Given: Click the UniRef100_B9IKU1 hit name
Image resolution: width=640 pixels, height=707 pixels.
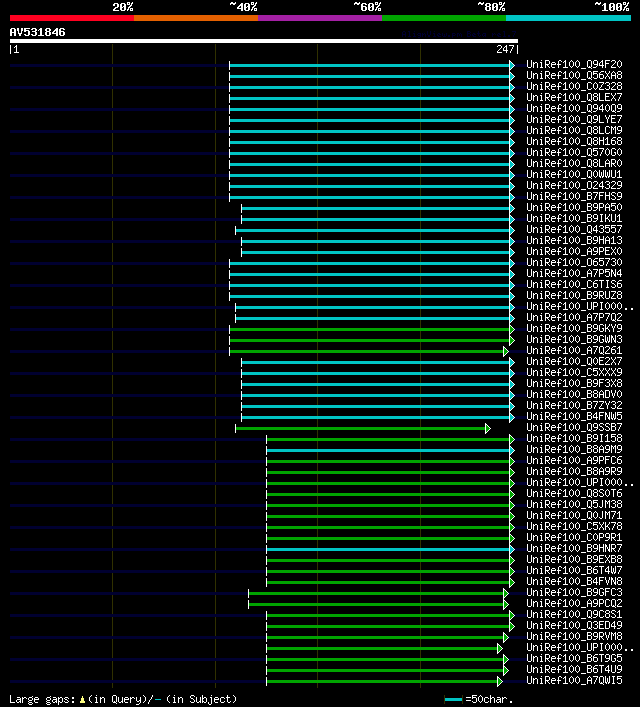Looking at the screenshot, I should pyautogui.click(x=574, y=218).
